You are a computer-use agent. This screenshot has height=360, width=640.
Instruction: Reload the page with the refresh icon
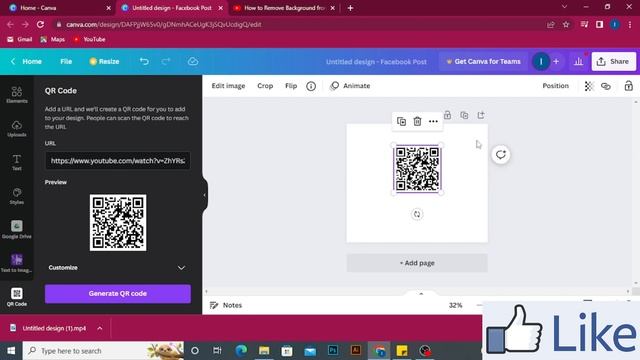40,24
